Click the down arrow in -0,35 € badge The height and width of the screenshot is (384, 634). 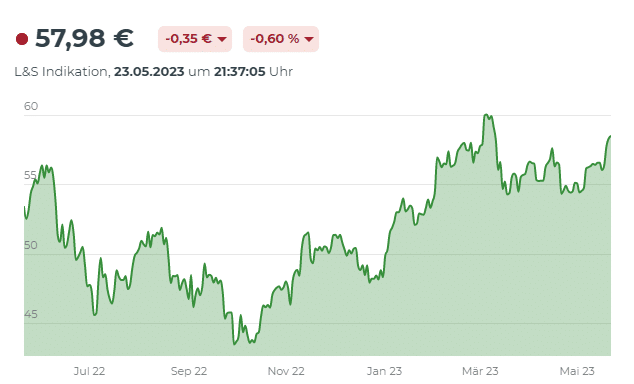222,39
